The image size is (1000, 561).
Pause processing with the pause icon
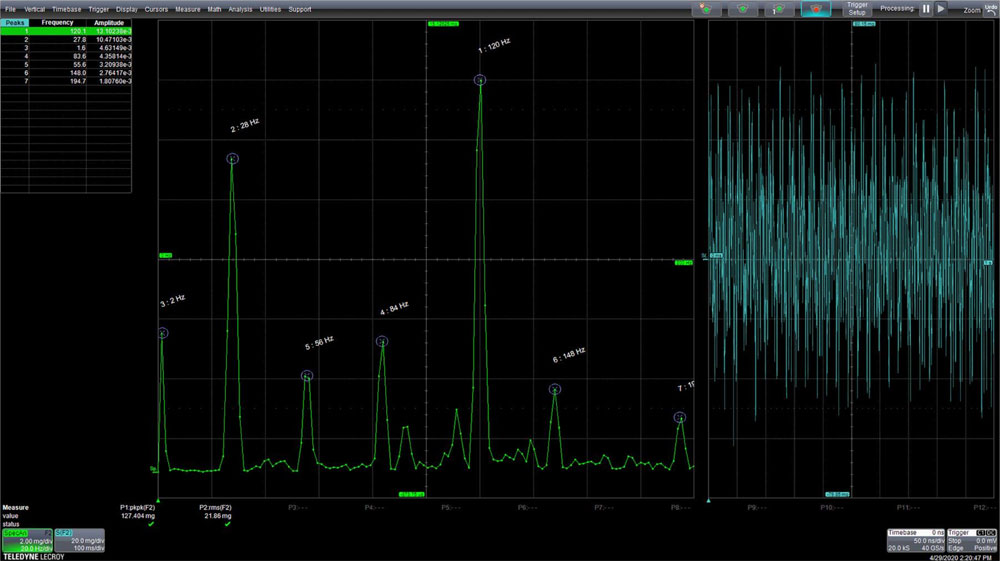pos(926,9)
